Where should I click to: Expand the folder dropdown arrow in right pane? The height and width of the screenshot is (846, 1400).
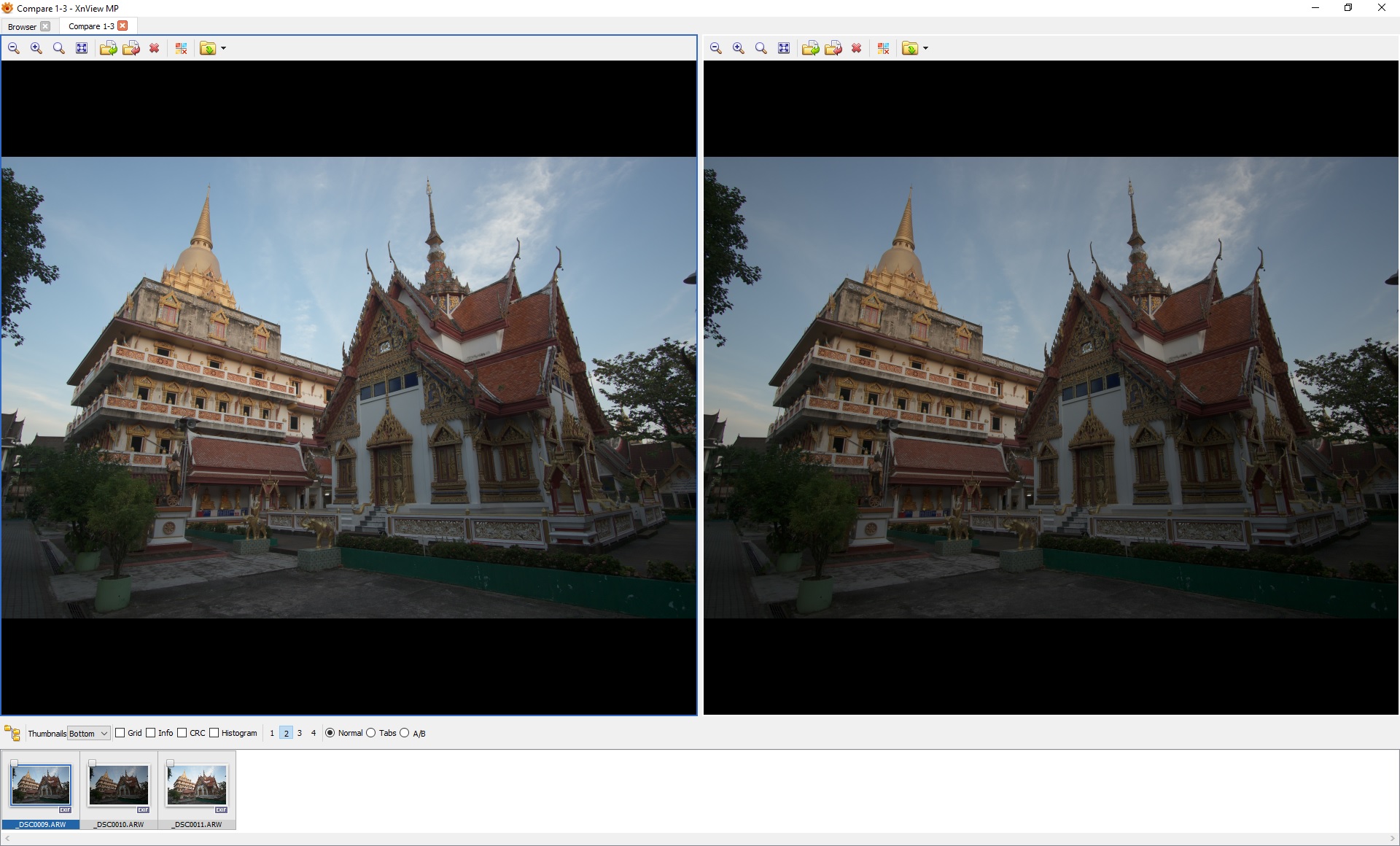[x=925, y=48]
